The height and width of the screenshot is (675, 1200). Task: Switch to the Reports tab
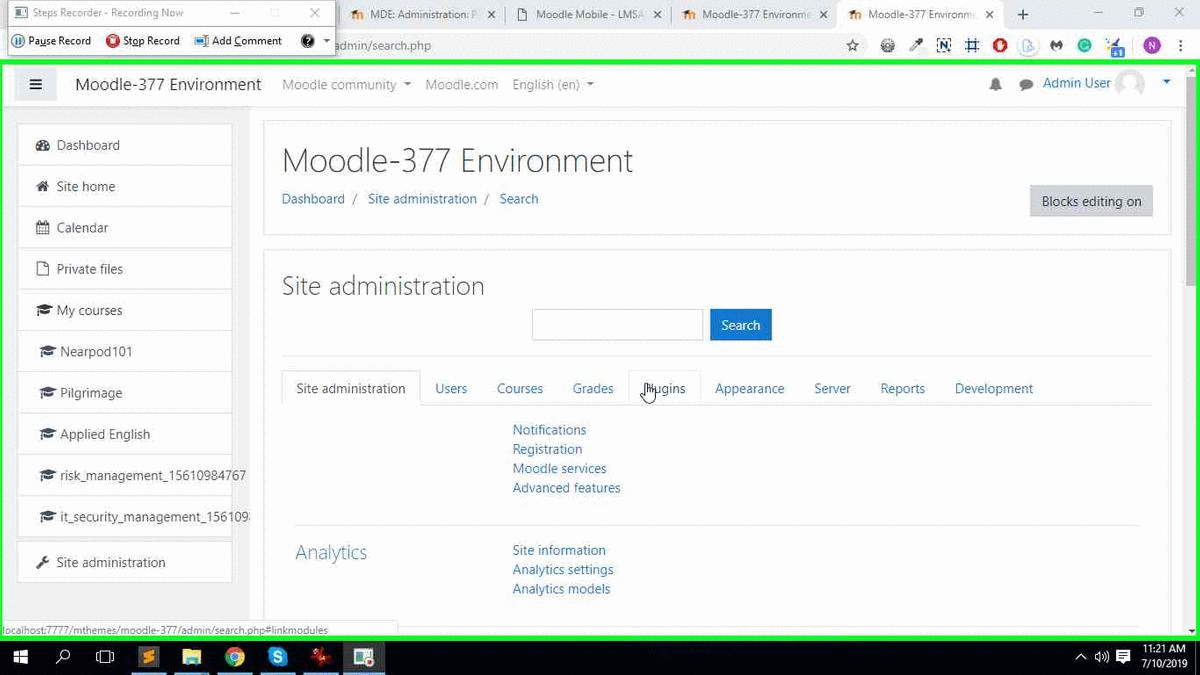tap(903, 388)
